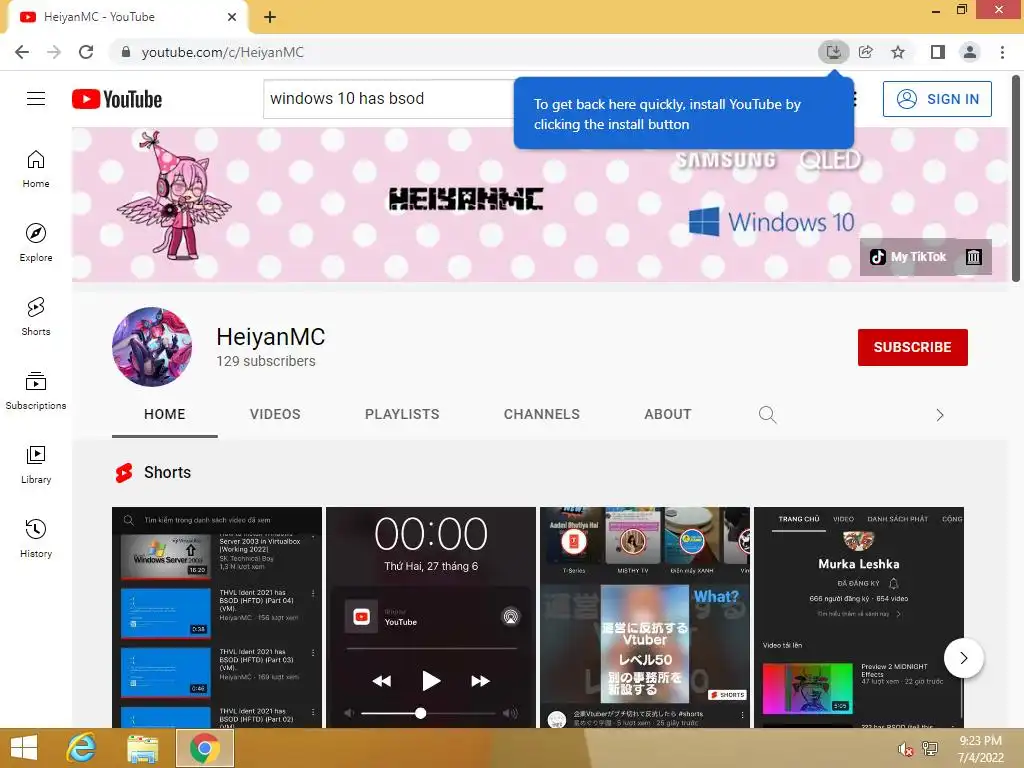Click the network tray icon
Viewport: 1024px width, 768px height.
(929, 749)
